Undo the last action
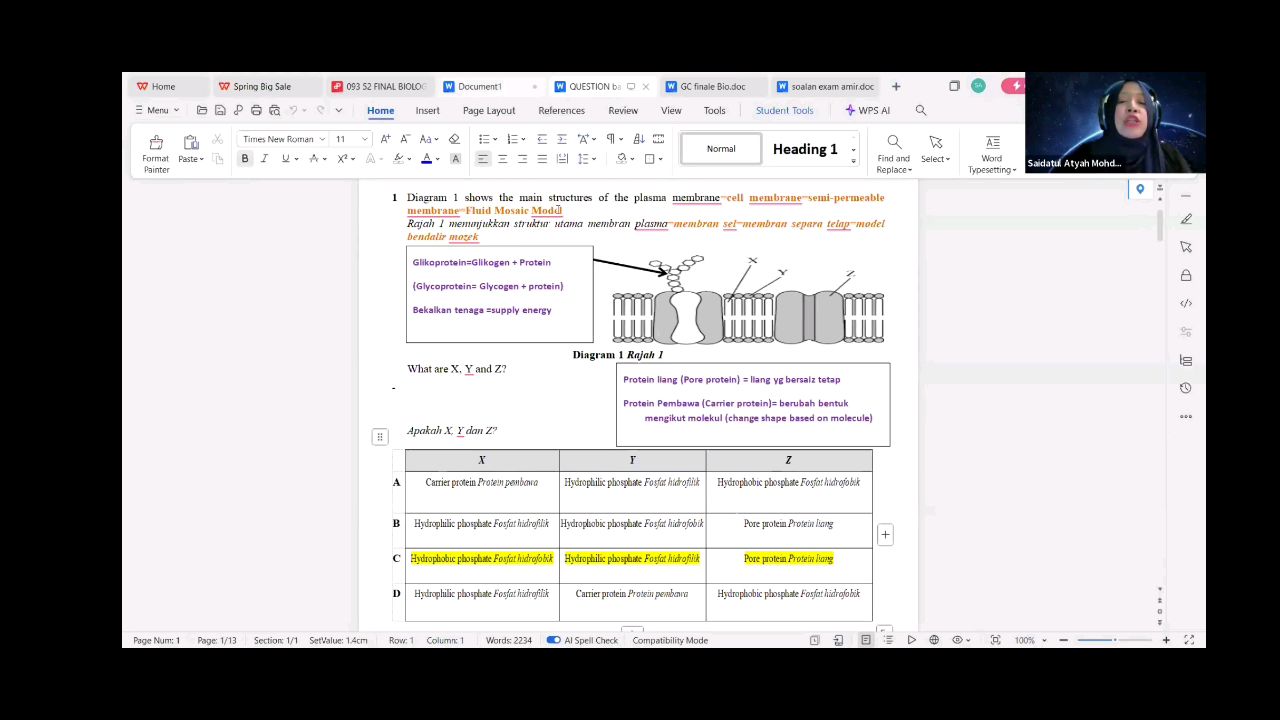This screenshot has width=1280, height=720. pyautogui.click(x=293, y=110)
